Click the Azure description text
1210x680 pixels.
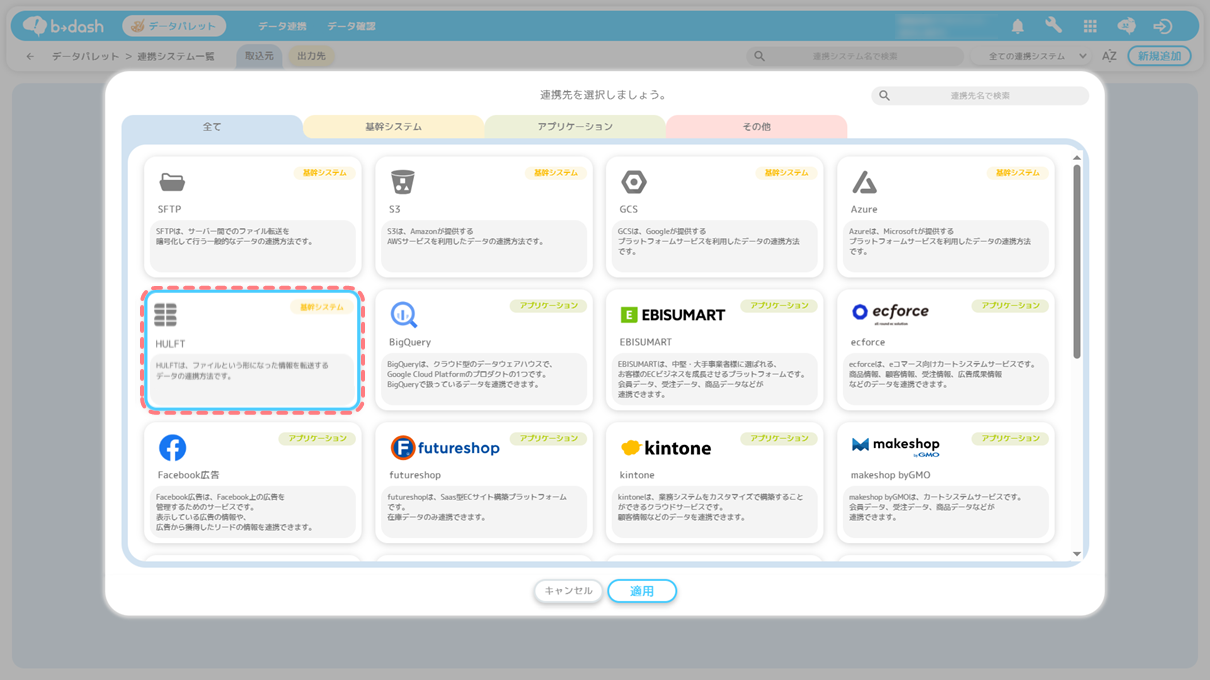click(x=940, y=241)
